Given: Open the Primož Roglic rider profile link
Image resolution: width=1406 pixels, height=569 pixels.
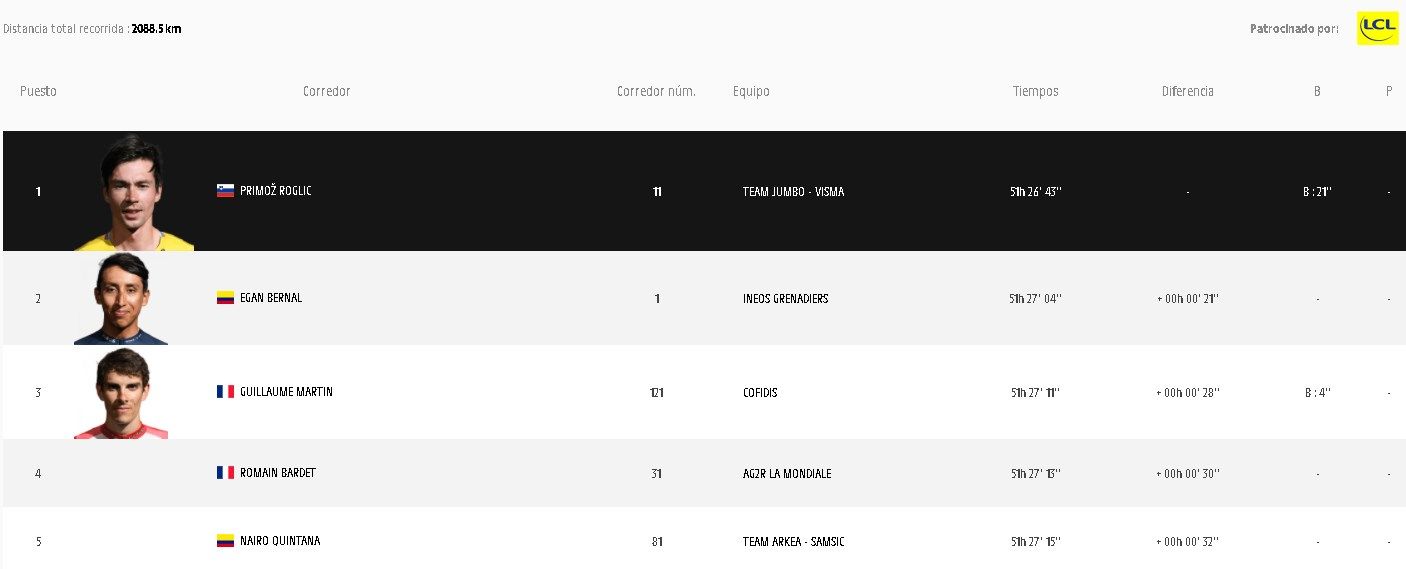Looking at the screenshot, I should pyautogui.click(x=276, y=191).
